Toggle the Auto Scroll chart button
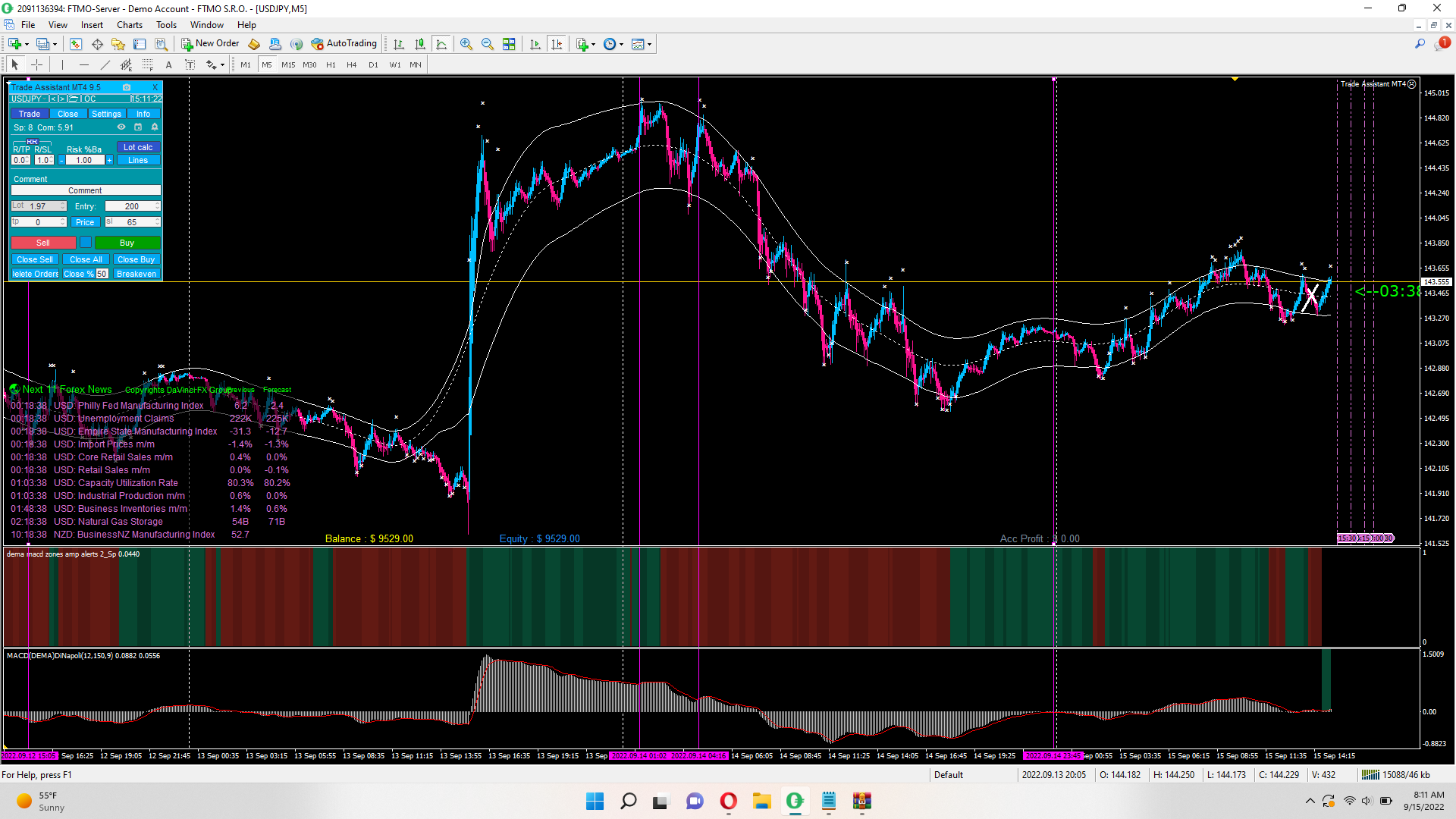1456x819 pixels. click(x=535, y=44)
